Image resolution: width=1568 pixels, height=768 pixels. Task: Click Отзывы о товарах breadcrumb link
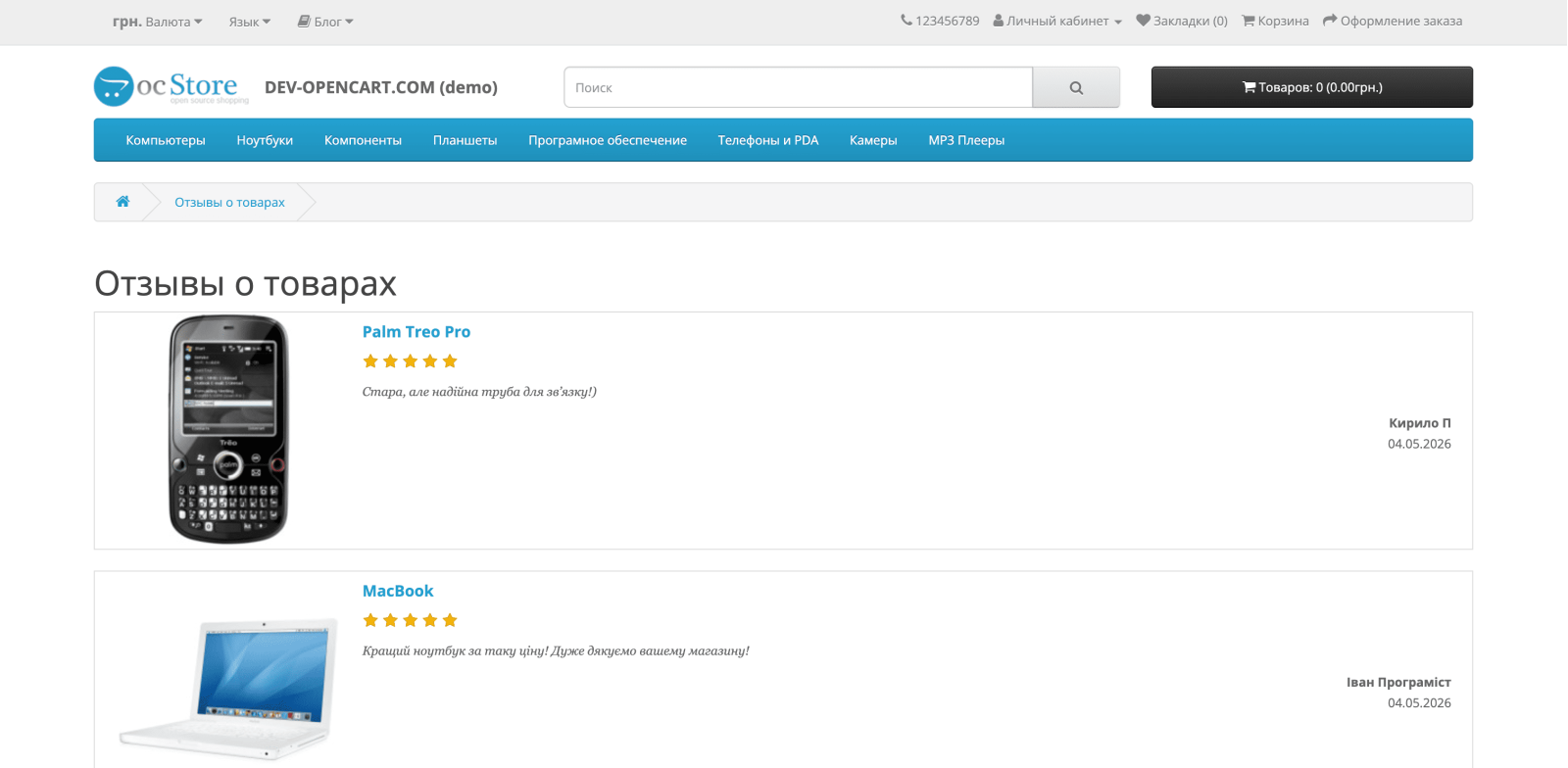pos(229,202)
